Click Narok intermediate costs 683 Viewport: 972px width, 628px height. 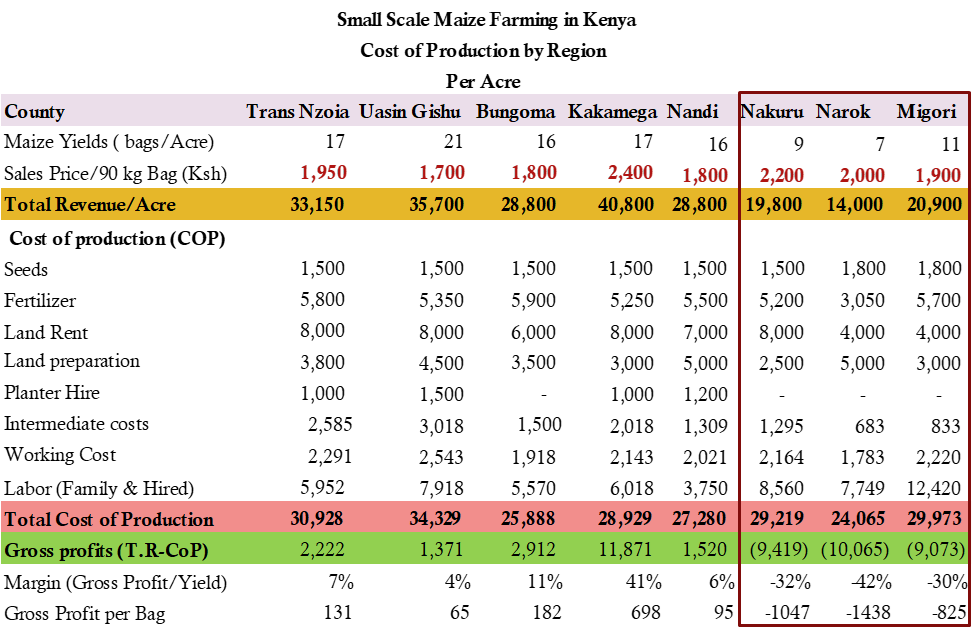tap(869, 427)
